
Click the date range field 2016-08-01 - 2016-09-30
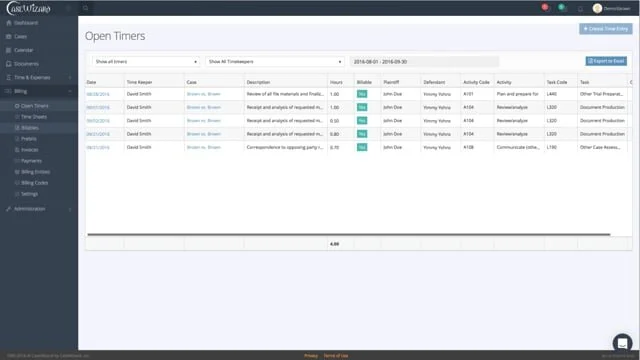click(424, 62)
